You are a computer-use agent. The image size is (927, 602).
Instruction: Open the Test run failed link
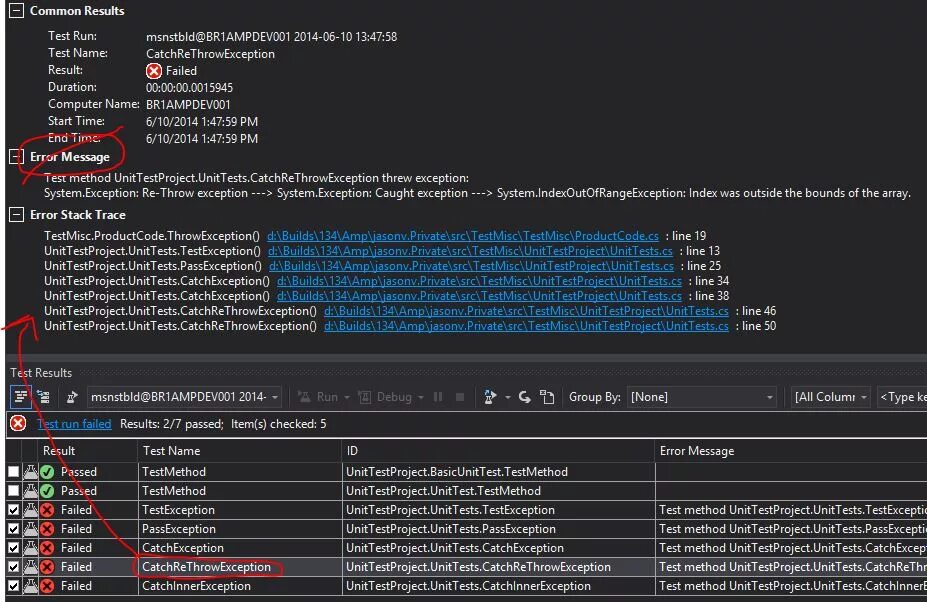tap(74, 424)
